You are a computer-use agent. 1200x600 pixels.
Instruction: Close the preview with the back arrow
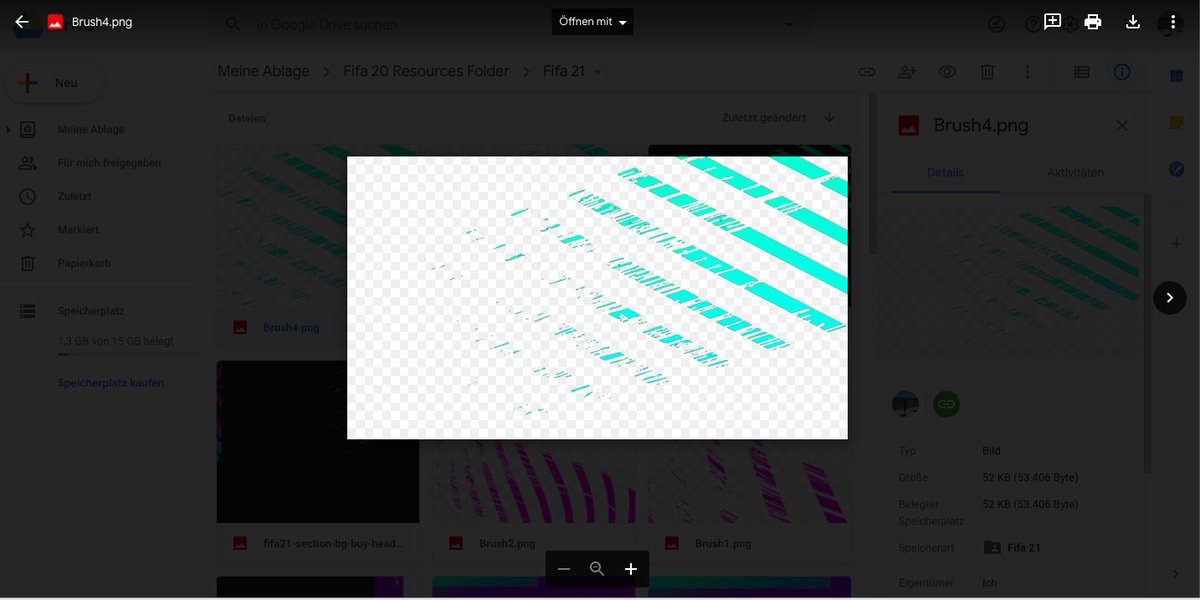[x=22, y=22]
